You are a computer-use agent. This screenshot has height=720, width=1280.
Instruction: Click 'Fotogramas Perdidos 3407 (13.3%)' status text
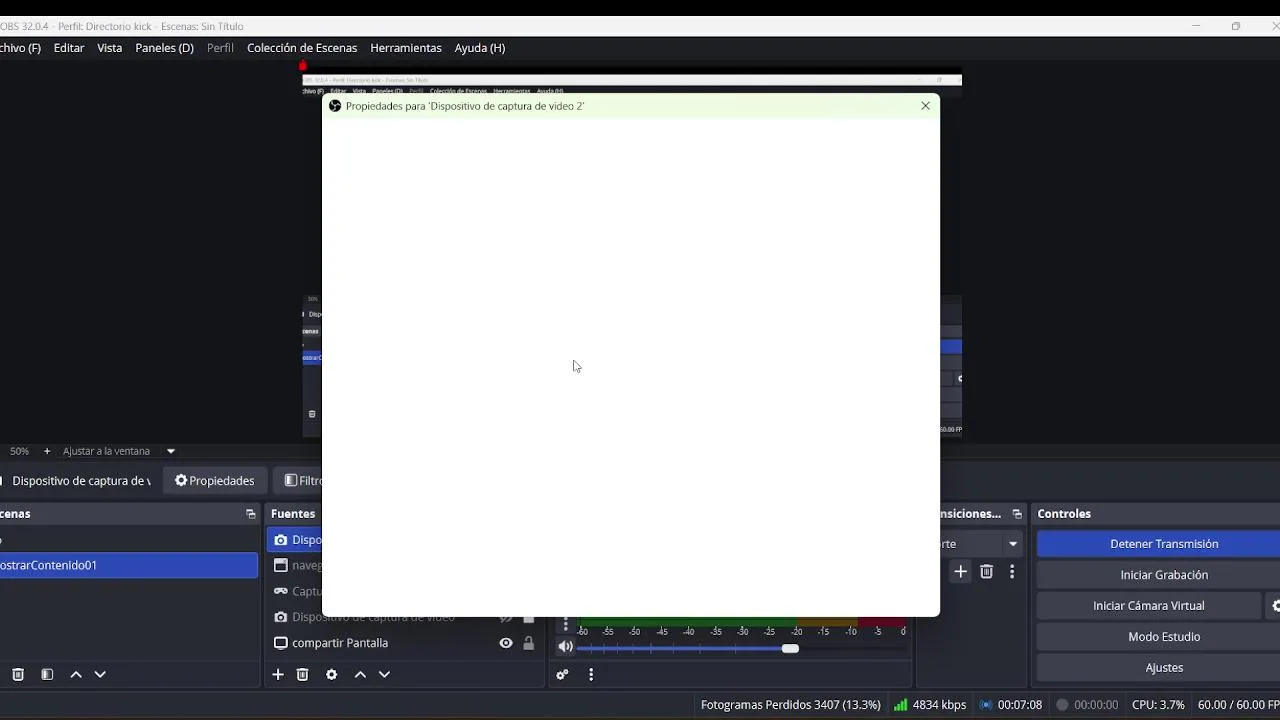tap(790, 705)
